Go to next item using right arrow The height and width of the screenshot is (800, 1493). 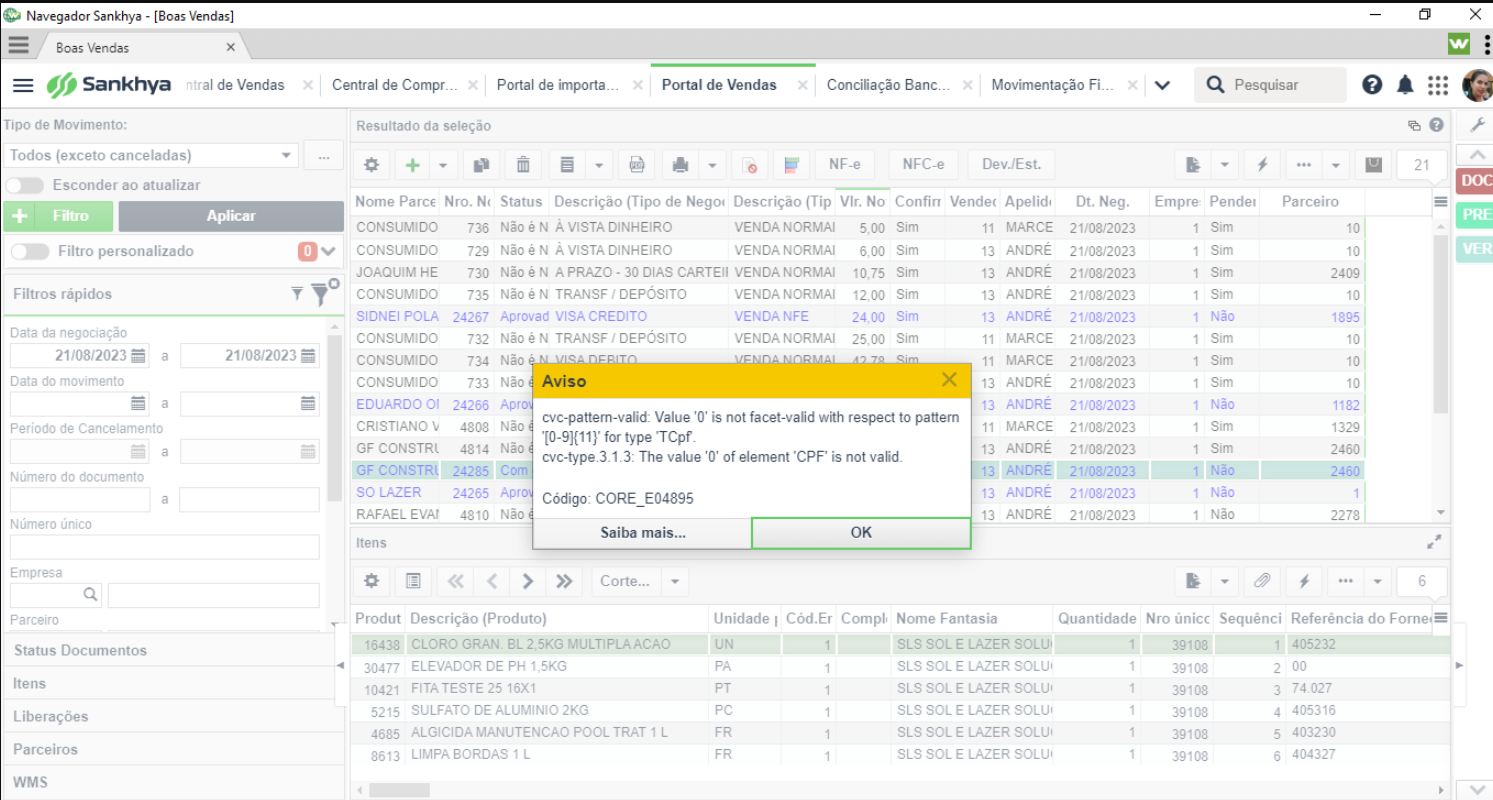coord(528,581)
